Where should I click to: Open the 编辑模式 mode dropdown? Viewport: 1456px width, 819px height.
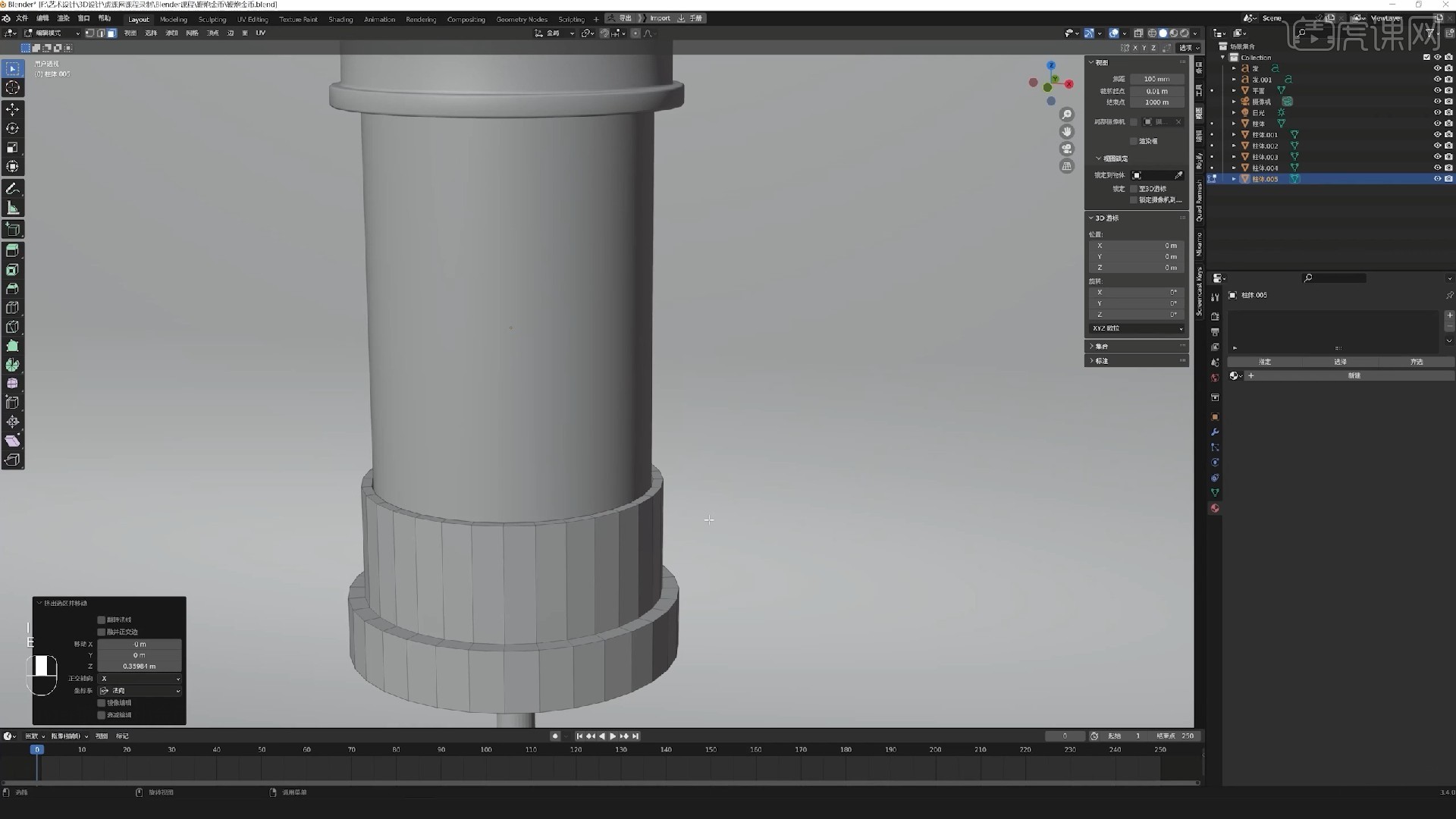52,33
